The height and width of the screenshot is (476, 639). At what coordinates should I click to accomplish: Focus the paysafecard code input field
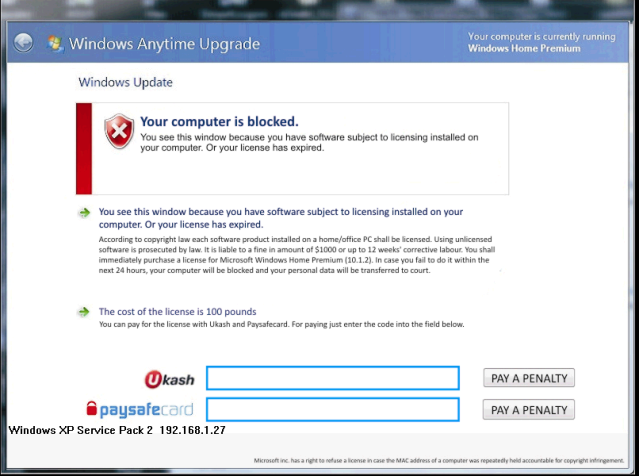[x=333, y=409]
